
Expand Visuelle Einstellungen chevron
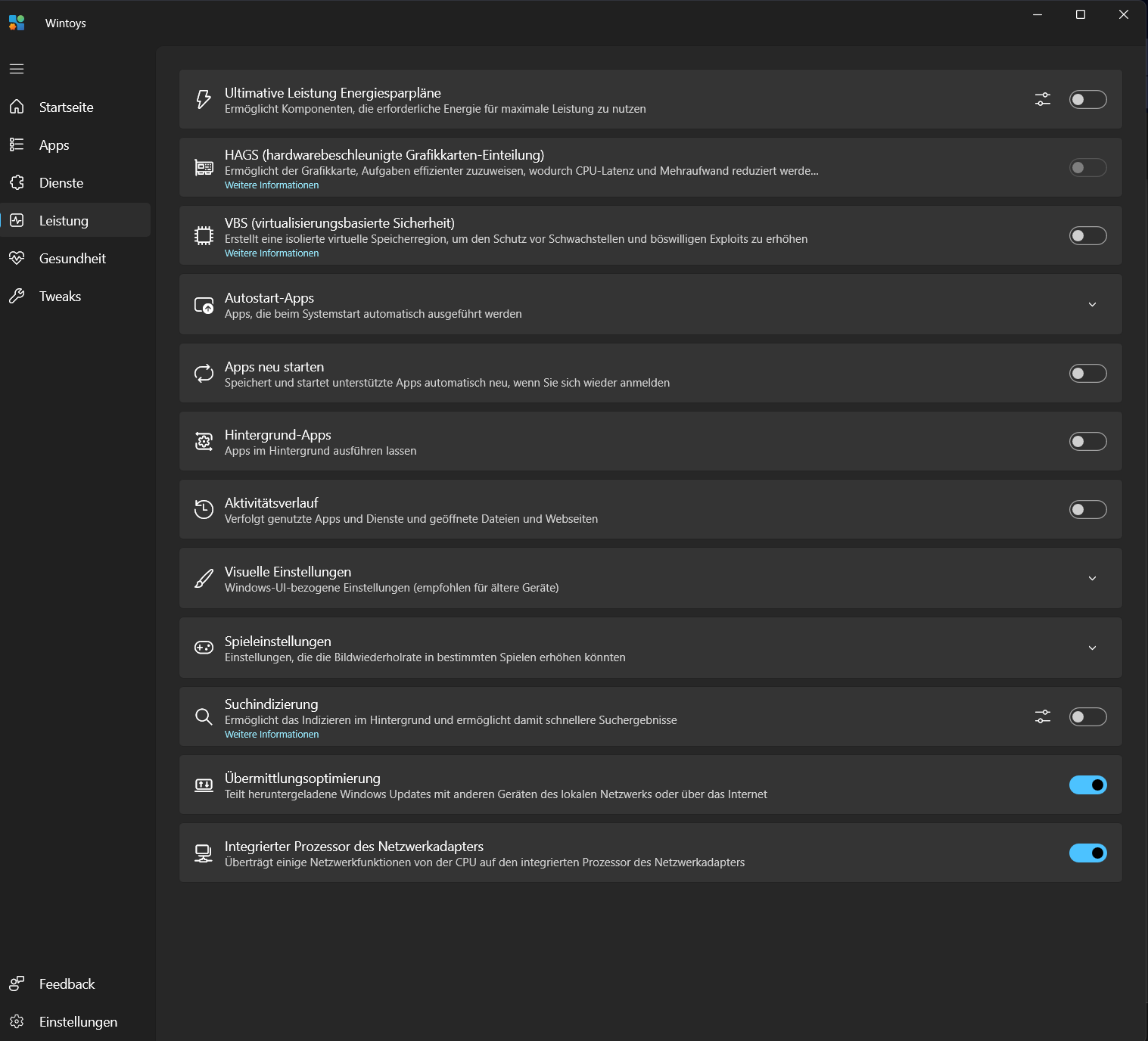coord(1092,578)
